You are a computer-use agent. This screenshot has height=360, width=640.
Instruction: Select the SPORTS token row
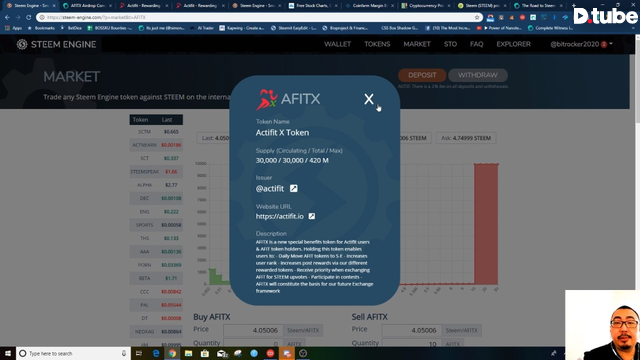pyautogui.click(x=156, y=225)
